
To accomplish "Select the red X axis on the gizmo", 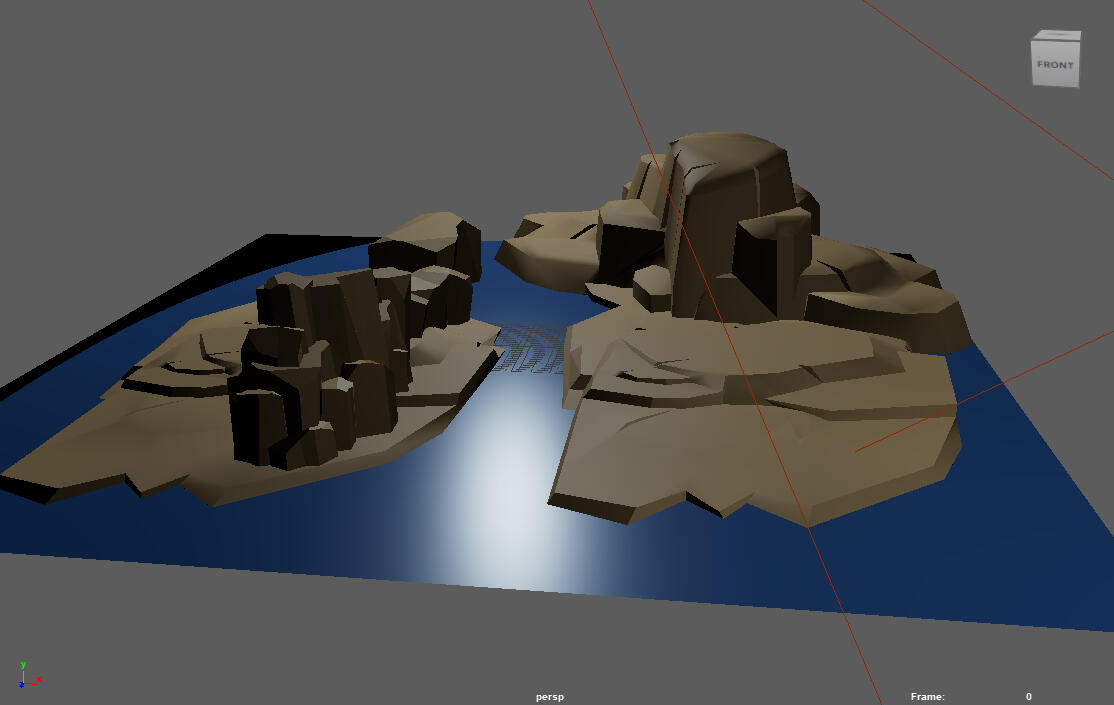I will 31,684.
